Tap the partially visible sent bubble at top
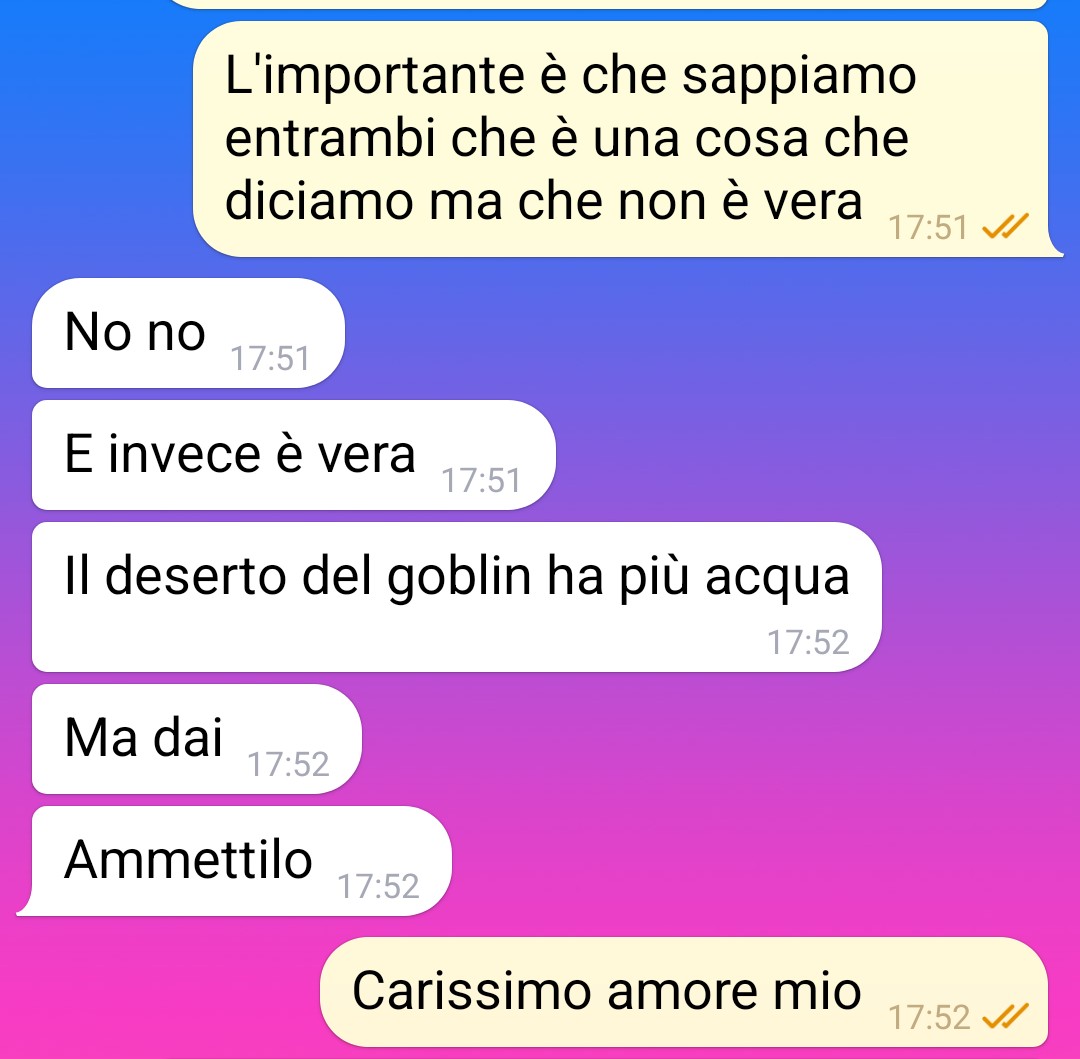 point(606,3)
